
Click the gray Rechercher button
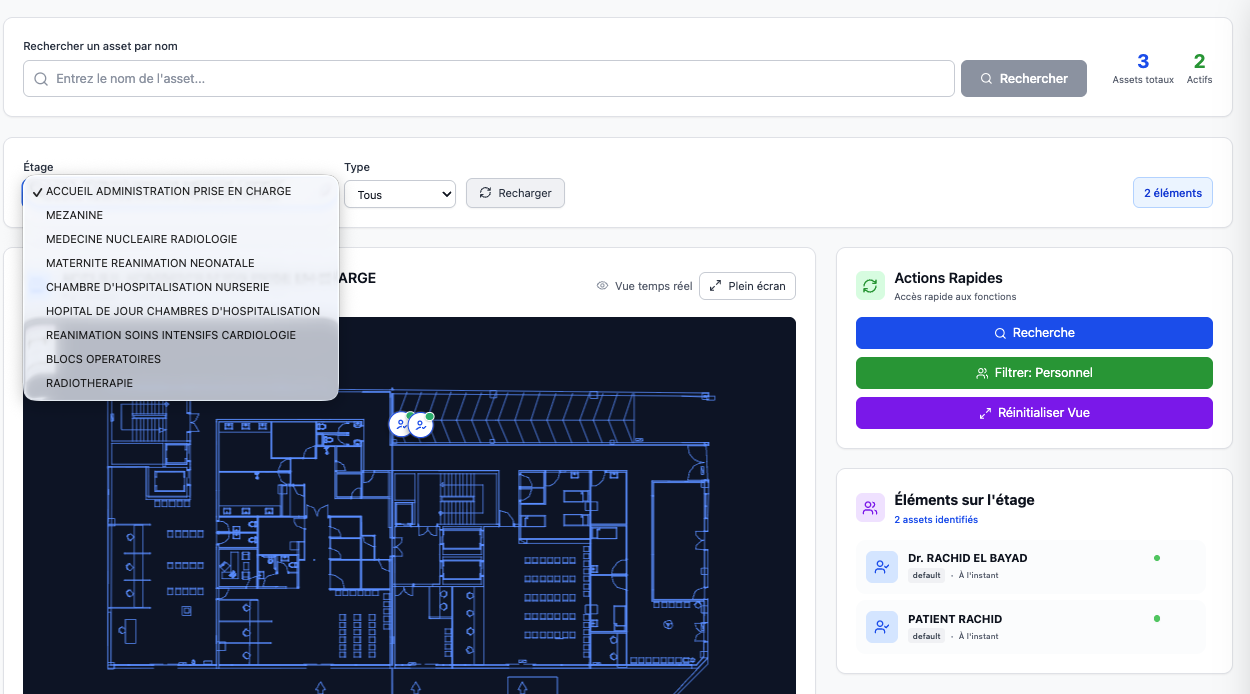coord(1023,79)
